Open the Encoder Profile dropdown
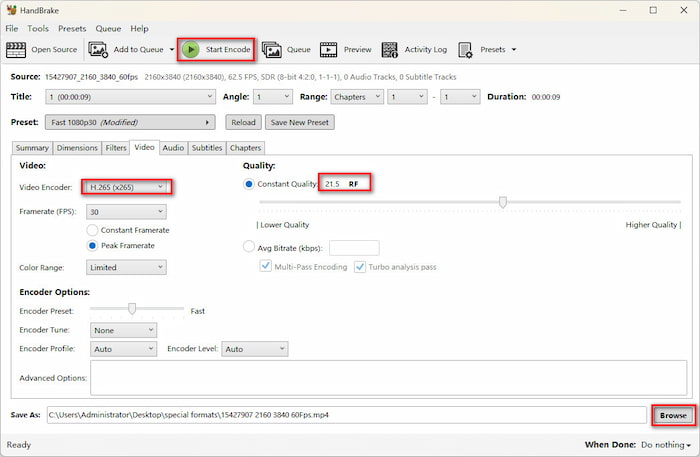700x457 pixels. 123,349
